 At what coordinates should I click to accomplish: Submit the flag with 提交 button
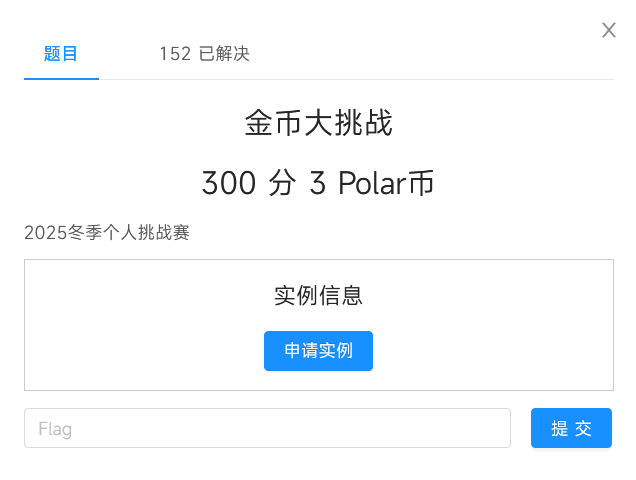pyautogui.click(x=571, y=428)
